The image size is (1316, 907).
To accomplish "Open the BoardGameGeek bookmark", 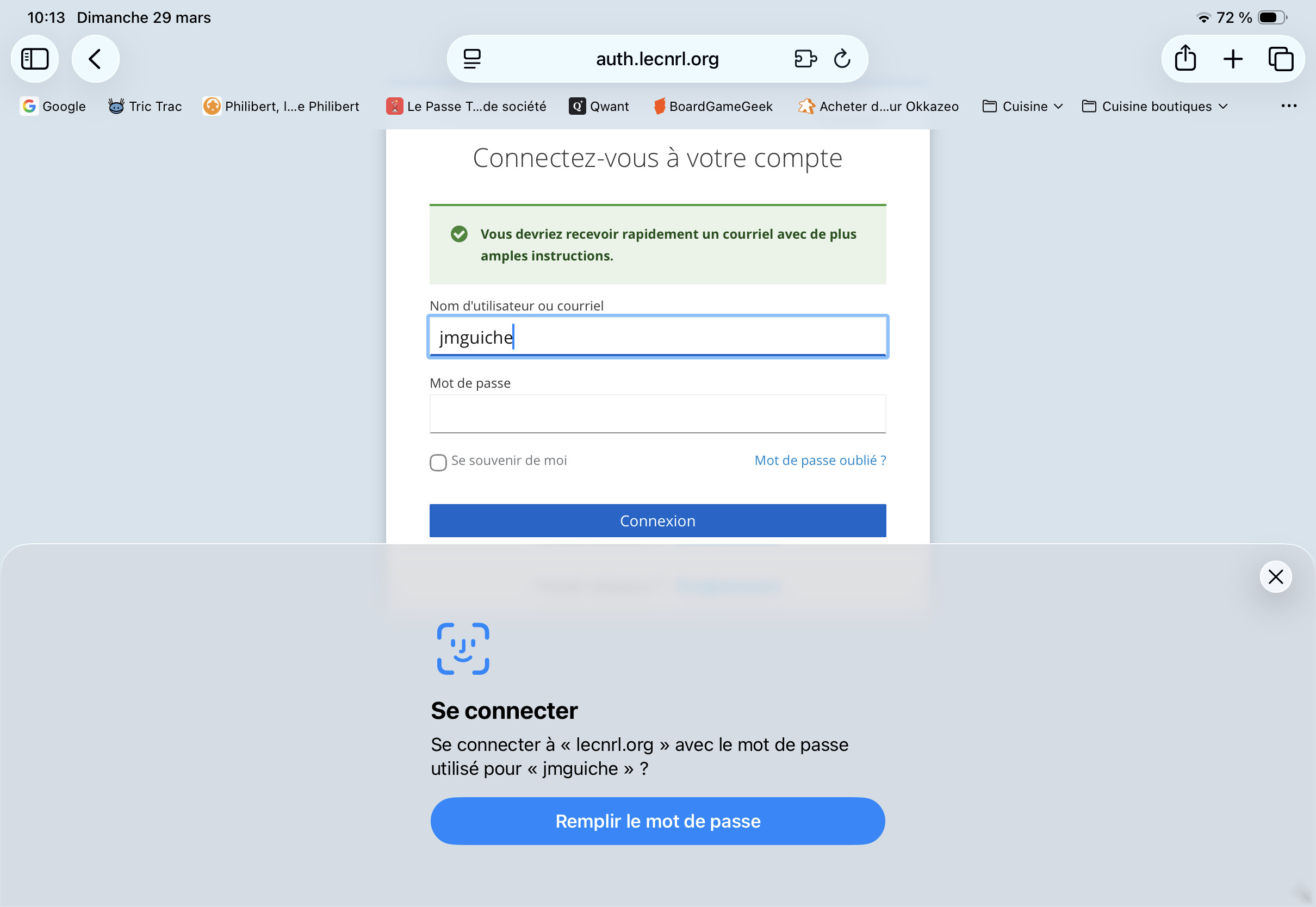I will point(713,106).
